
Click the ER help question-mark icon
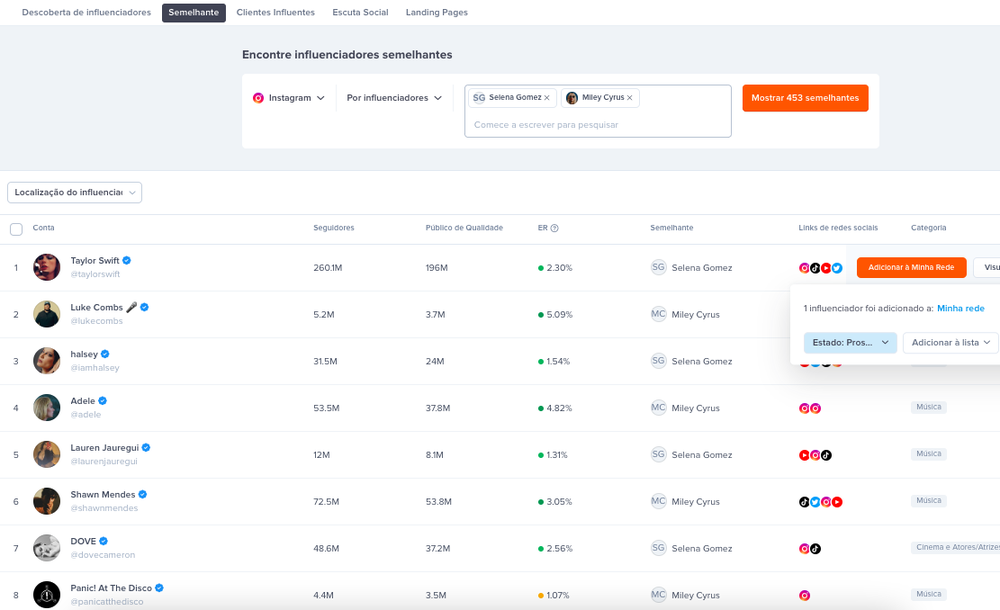(554, 228)
